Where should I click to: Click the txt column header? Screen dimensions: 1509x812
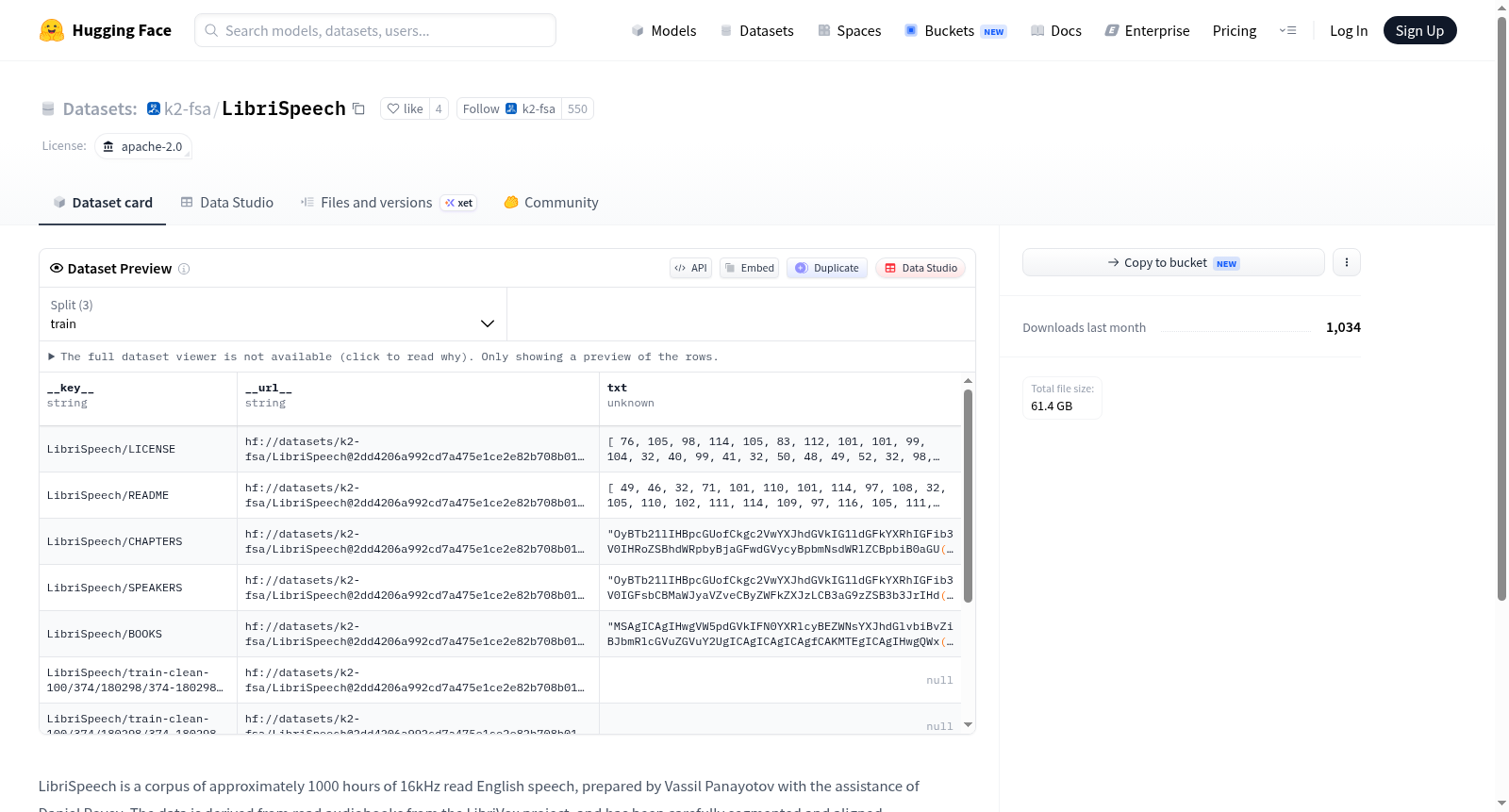(x=780, y=396)
